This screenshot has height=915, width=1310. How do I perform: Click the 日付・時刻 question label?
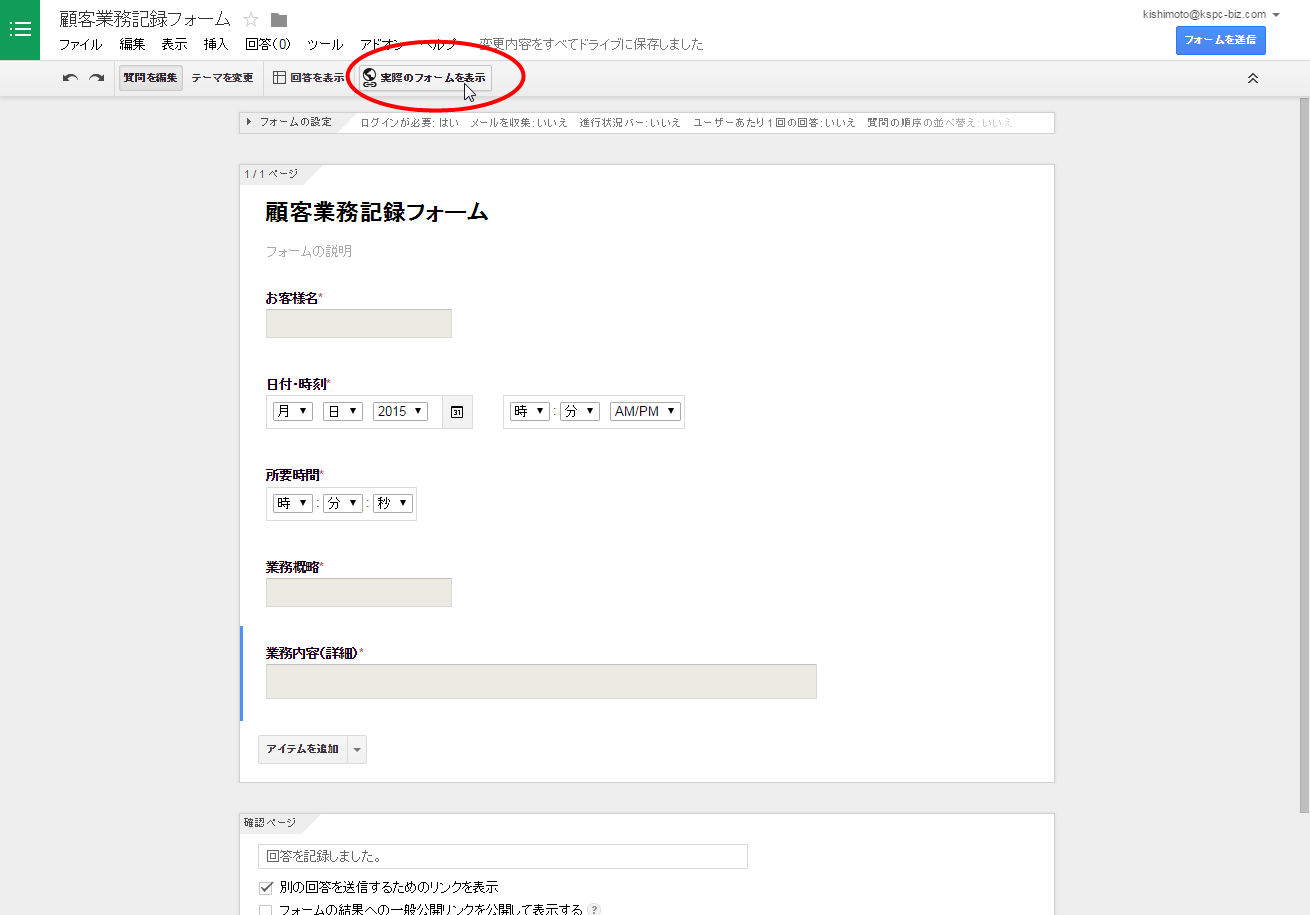point(296,384)
